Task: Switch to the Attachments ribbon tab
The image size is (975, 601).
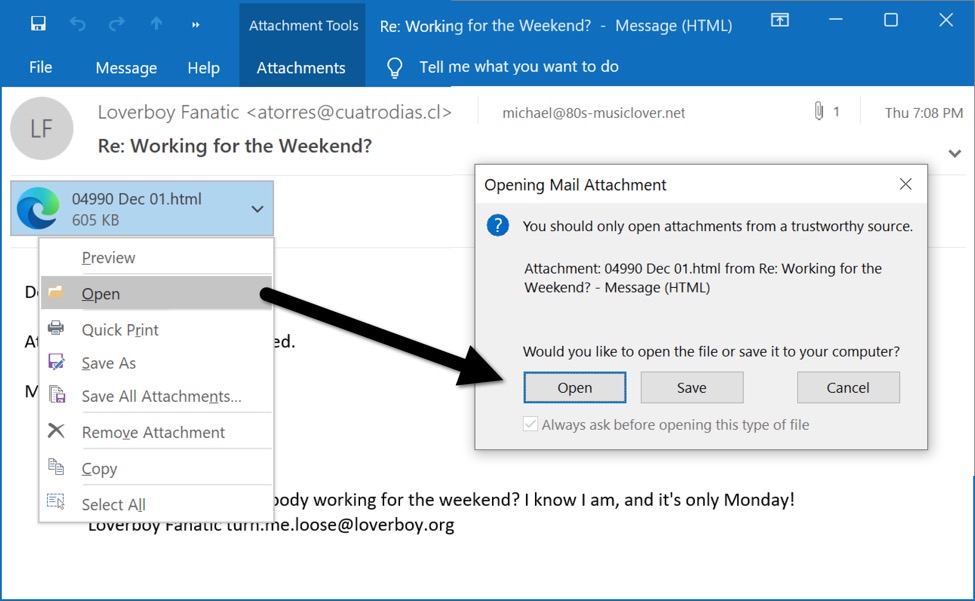Action: click(x=301, y=68)
